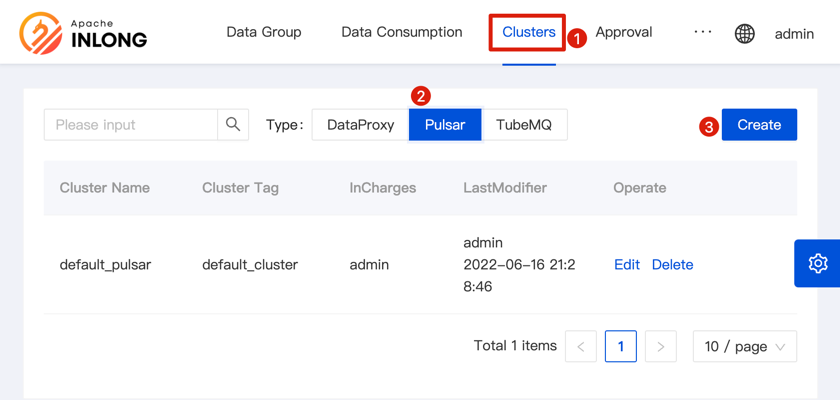Click the ellipsis more menu icon

703,32
